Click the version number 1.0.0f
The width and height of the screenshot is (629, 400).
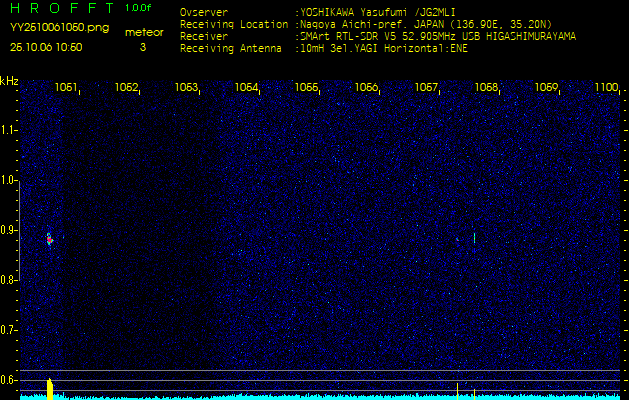pos(138,8)
